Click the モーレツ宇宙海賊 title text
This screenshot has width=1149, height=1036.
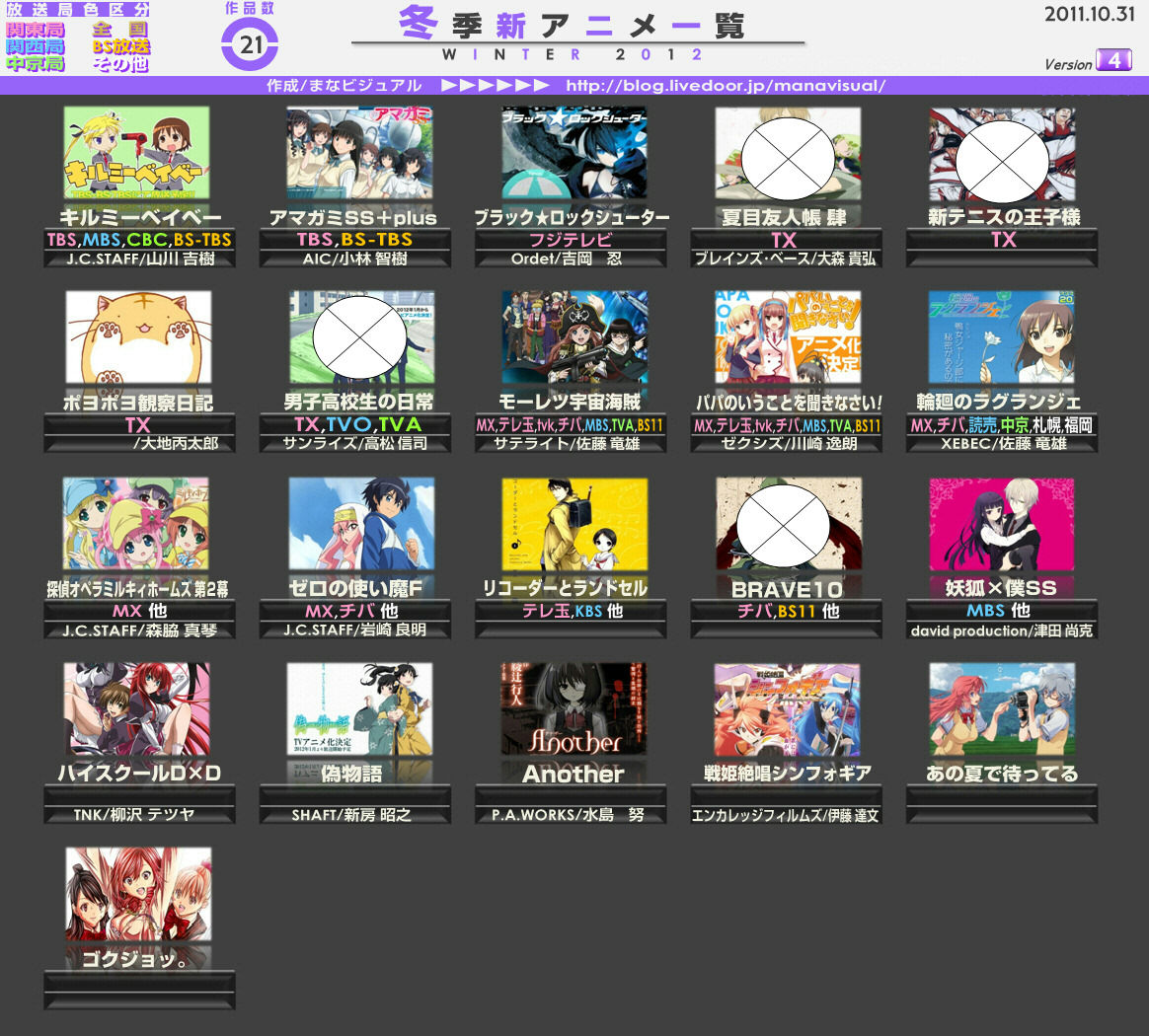click(570, 402)
